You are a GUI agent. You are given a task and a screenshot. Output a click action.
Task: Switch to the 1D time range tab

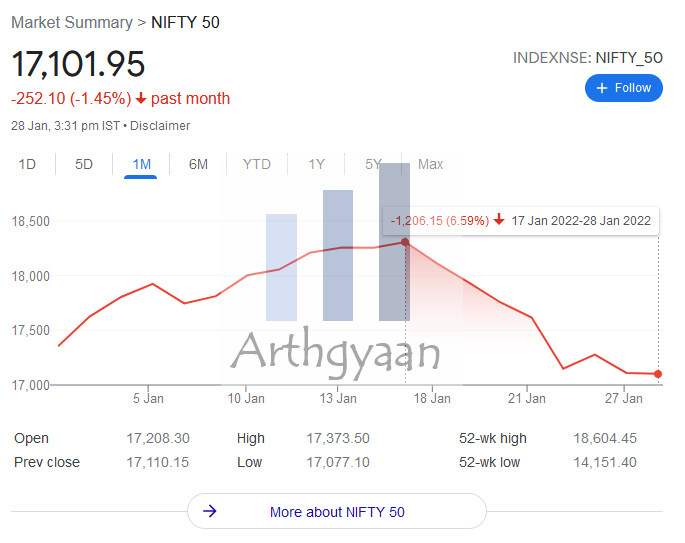pos(27,164)
